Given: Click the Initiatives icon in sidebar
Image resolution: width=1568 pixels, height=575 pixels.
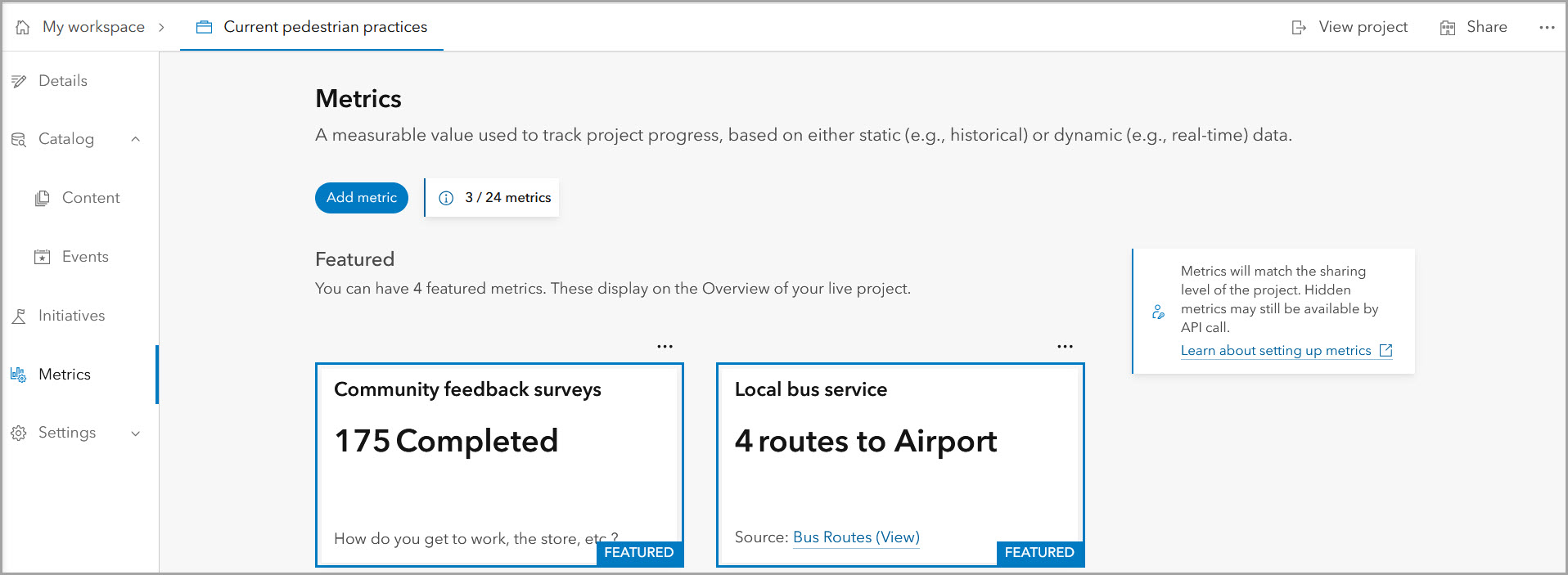Looking at the screenshot, I should (x=19, y=316).
